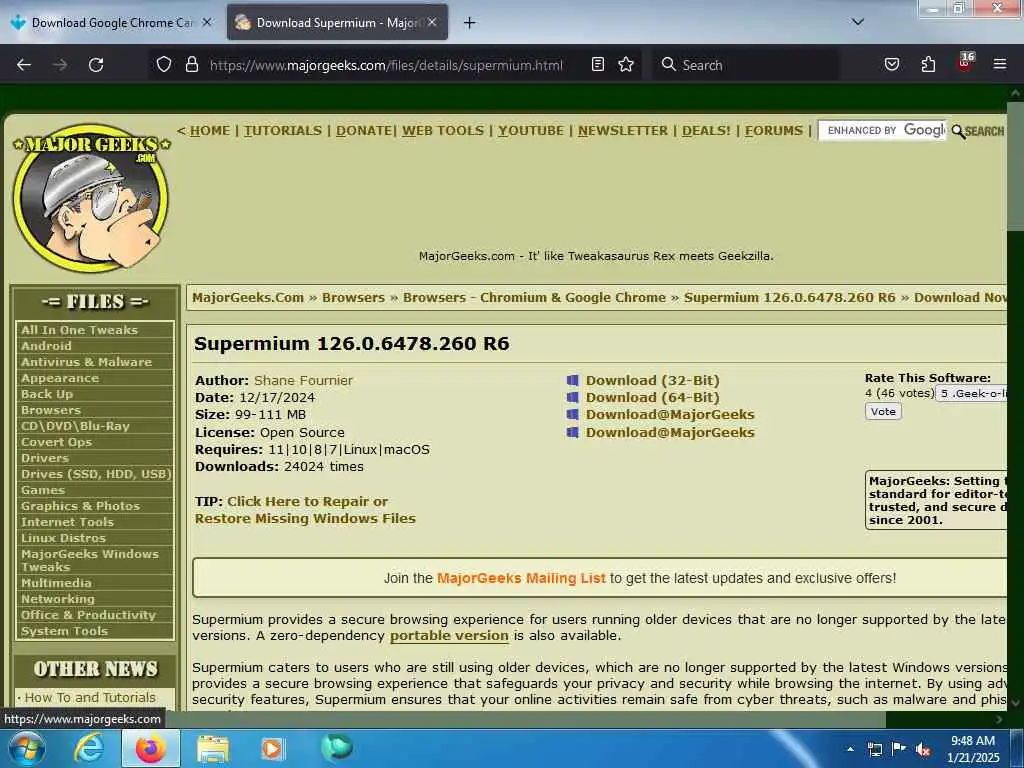The image size is (1024, 768).
Task: Open WEB TOOLS in the nav bar
Action: [x=443, y=131]
